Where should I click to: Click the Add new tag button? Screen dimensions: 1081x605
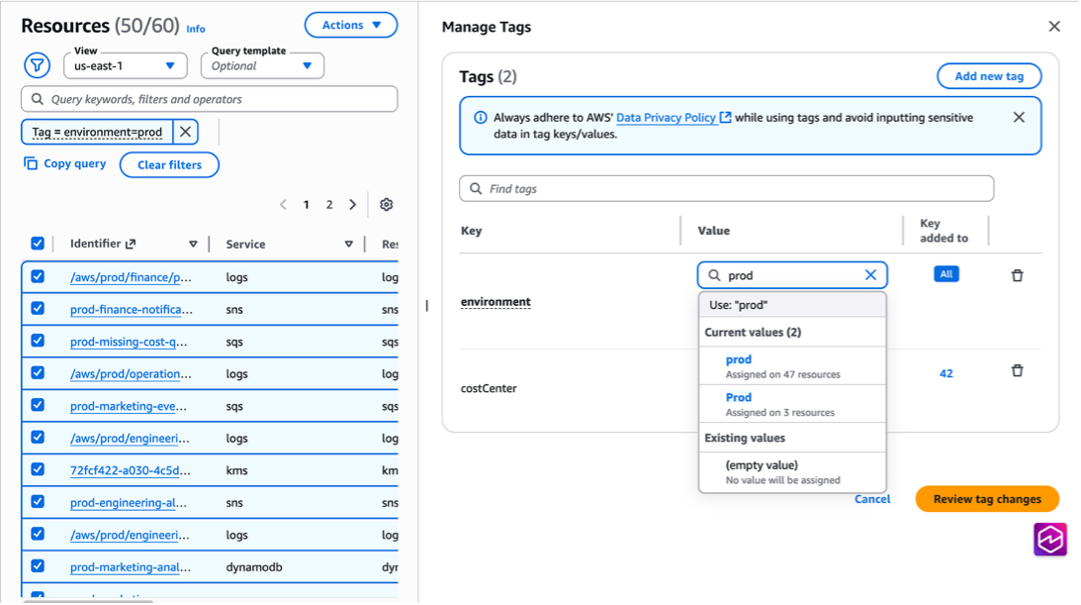point(988,75)
